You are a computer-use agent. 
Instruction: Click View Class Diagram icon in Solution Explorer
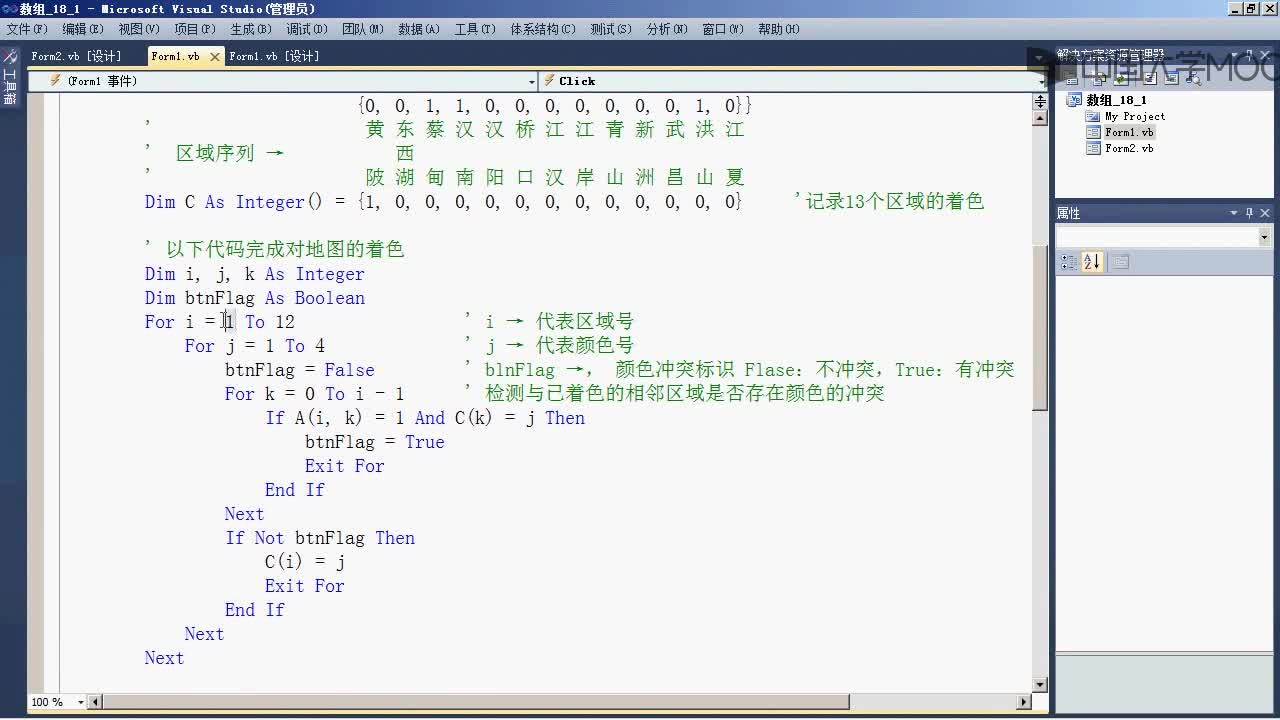tap(1194, 80)
